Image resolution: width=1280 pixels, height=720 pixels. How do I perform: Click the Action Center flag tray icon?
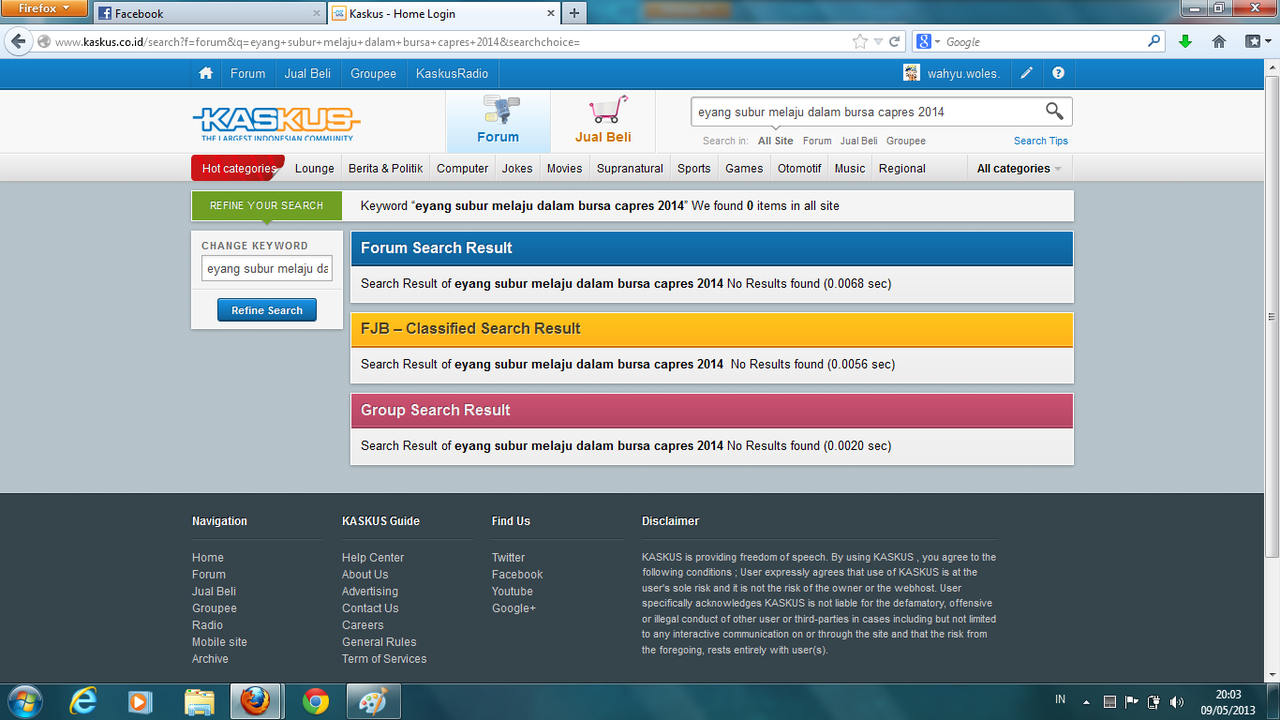1132,701
